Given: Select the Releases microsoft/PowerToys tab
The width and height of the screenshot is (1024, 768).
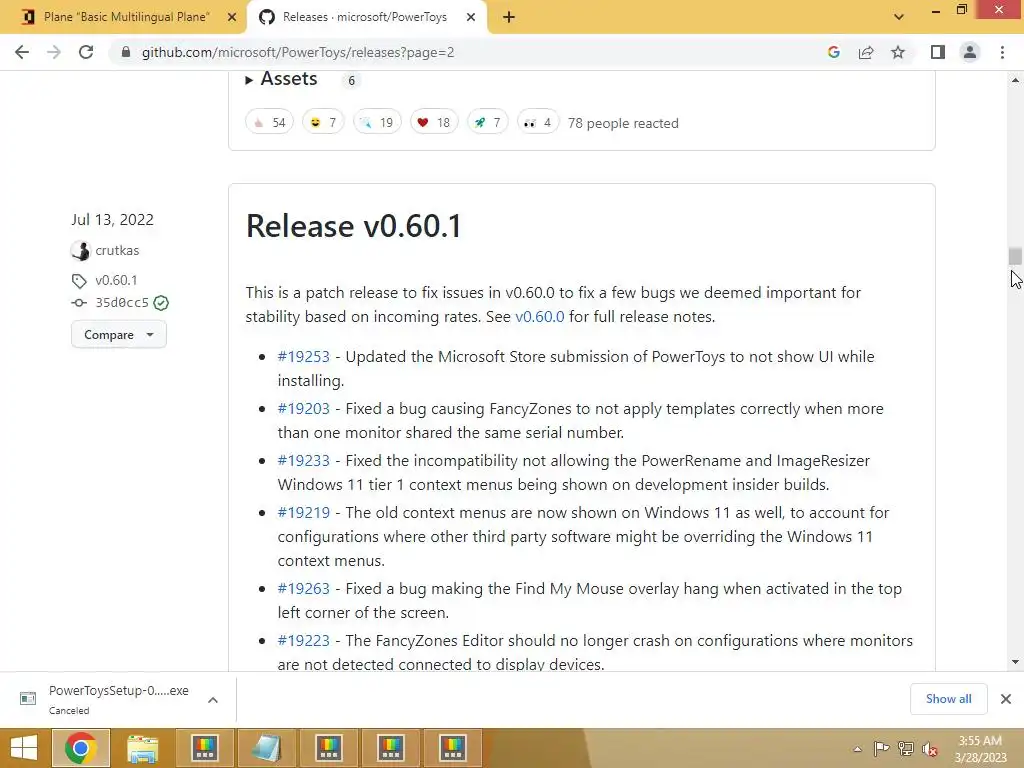Looking at the screenshot, I should click(x=364, y=17).
